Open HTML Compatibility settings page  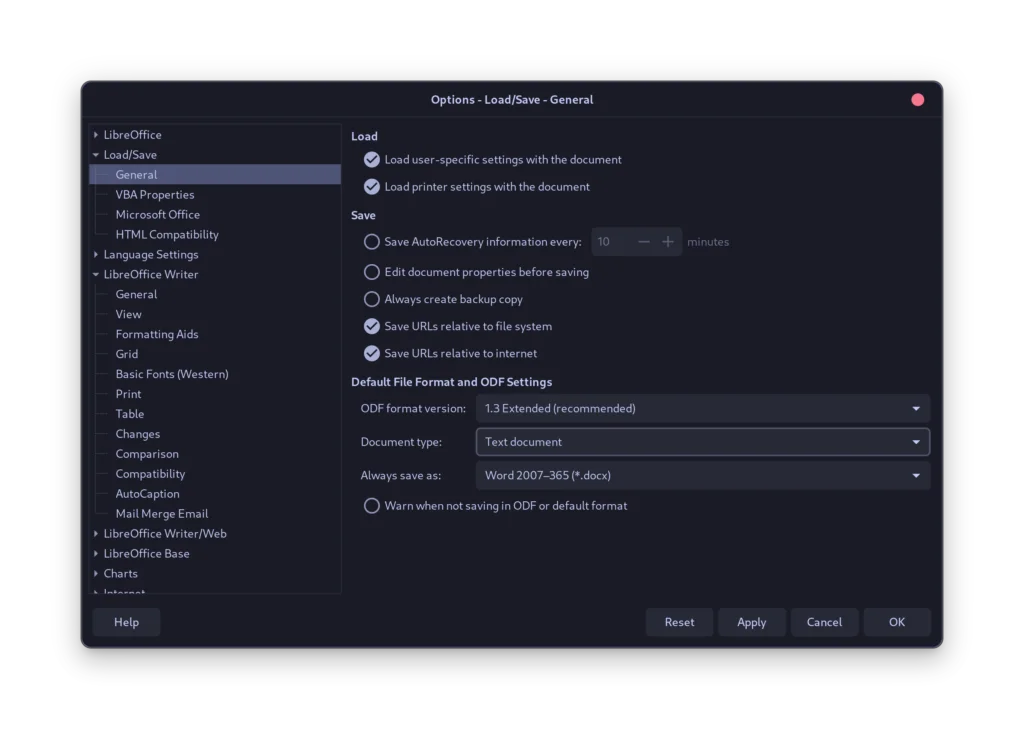tap(167, 235)
